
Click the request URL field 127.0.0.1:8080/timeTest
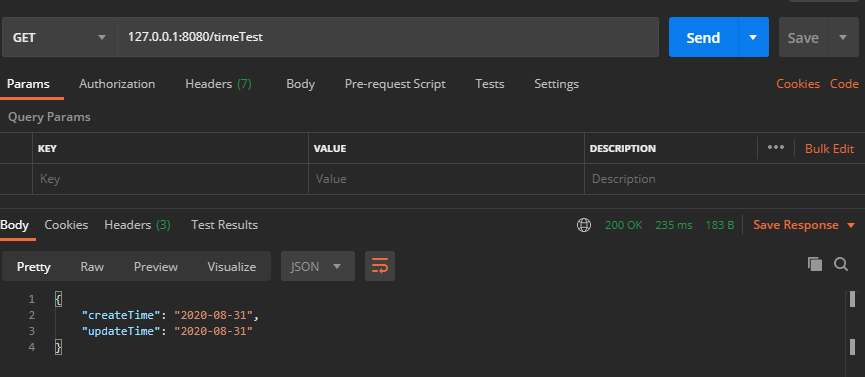(388, 37)
